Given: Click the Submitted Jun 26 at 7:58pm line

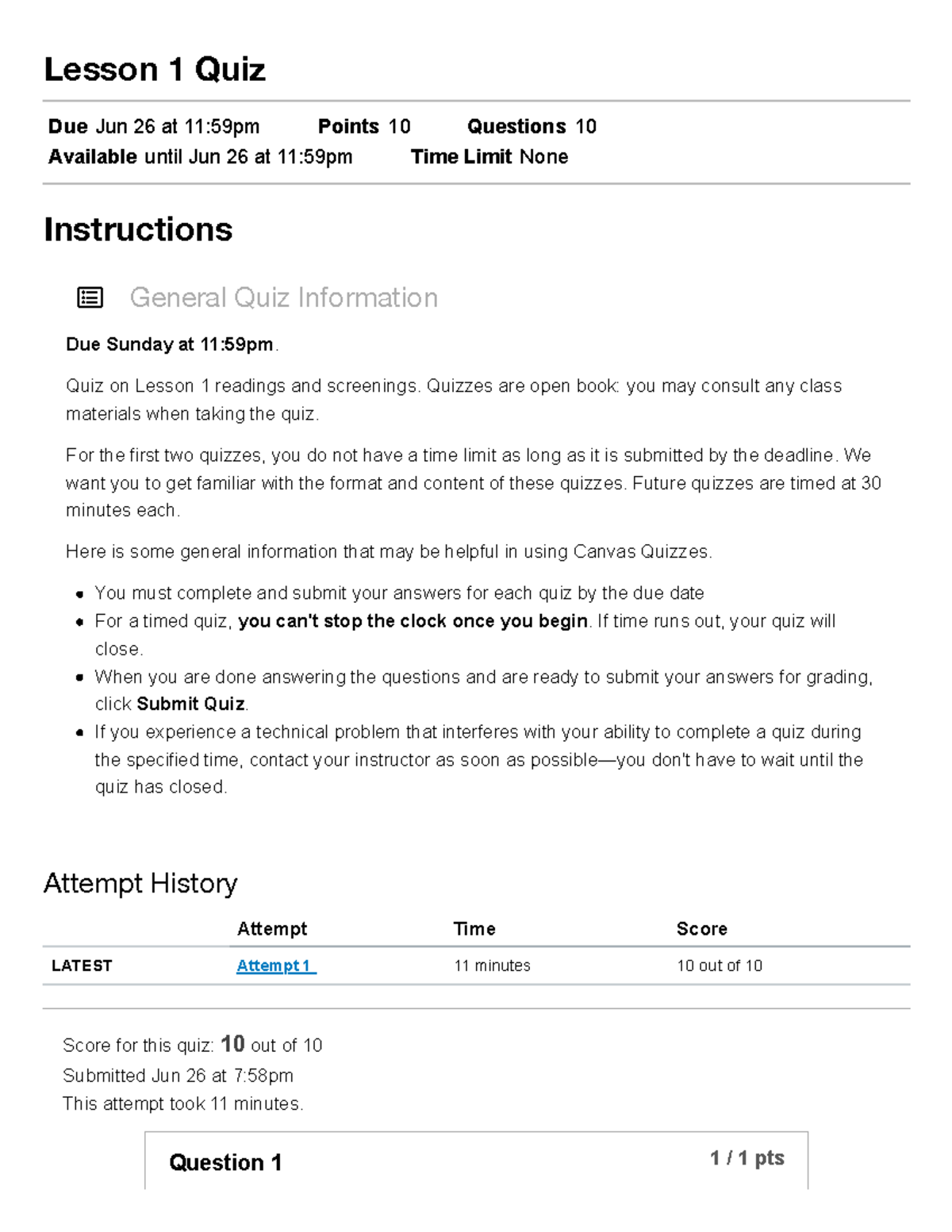Looking at the screenshot, I should tap(178, 1076).
